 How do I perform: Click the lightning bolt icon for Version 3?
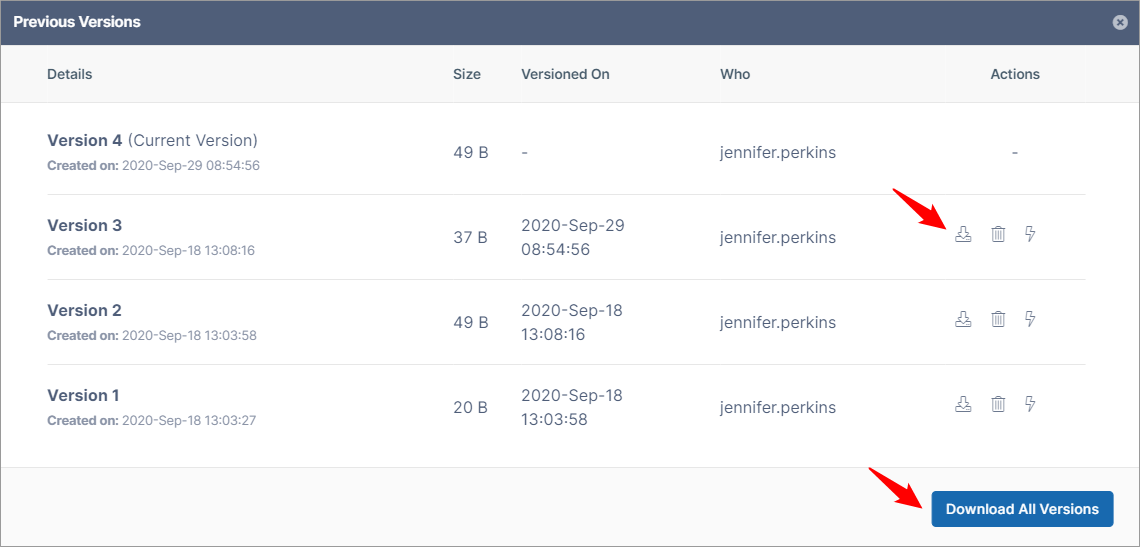[x=1030, y=234]
